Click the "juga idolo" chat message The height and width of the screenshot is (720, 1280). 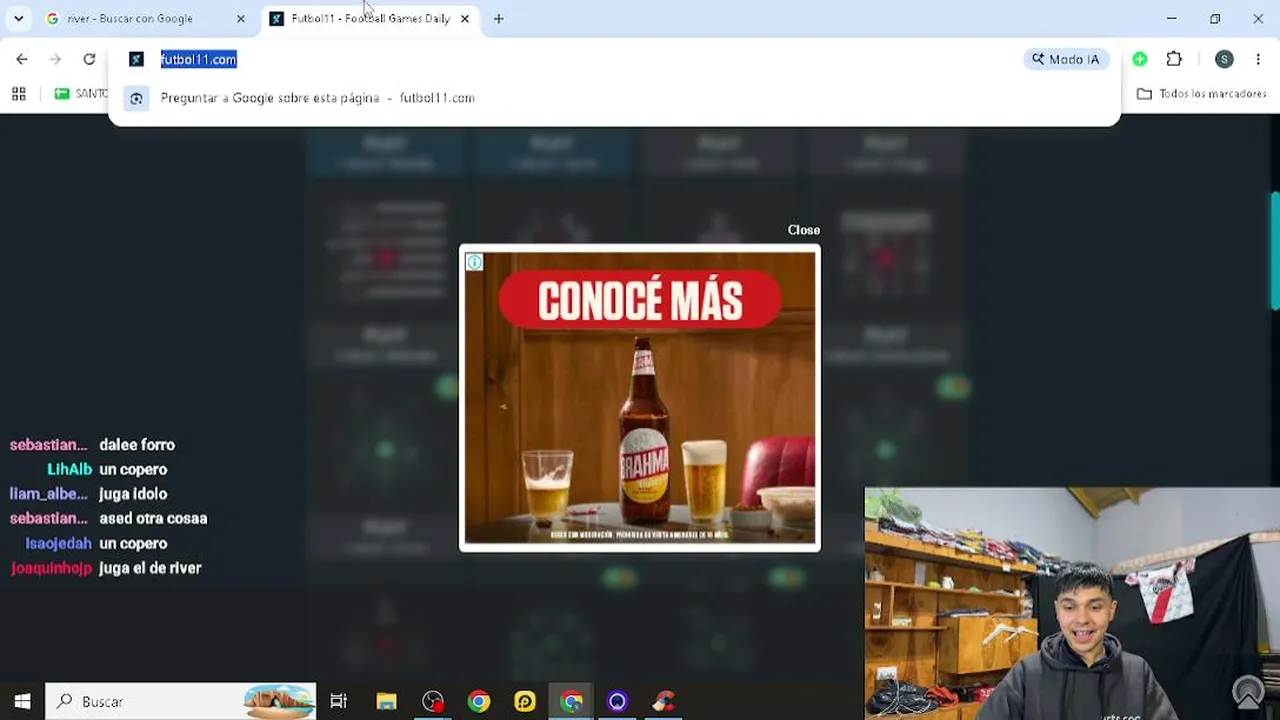[x=133, y=494]
